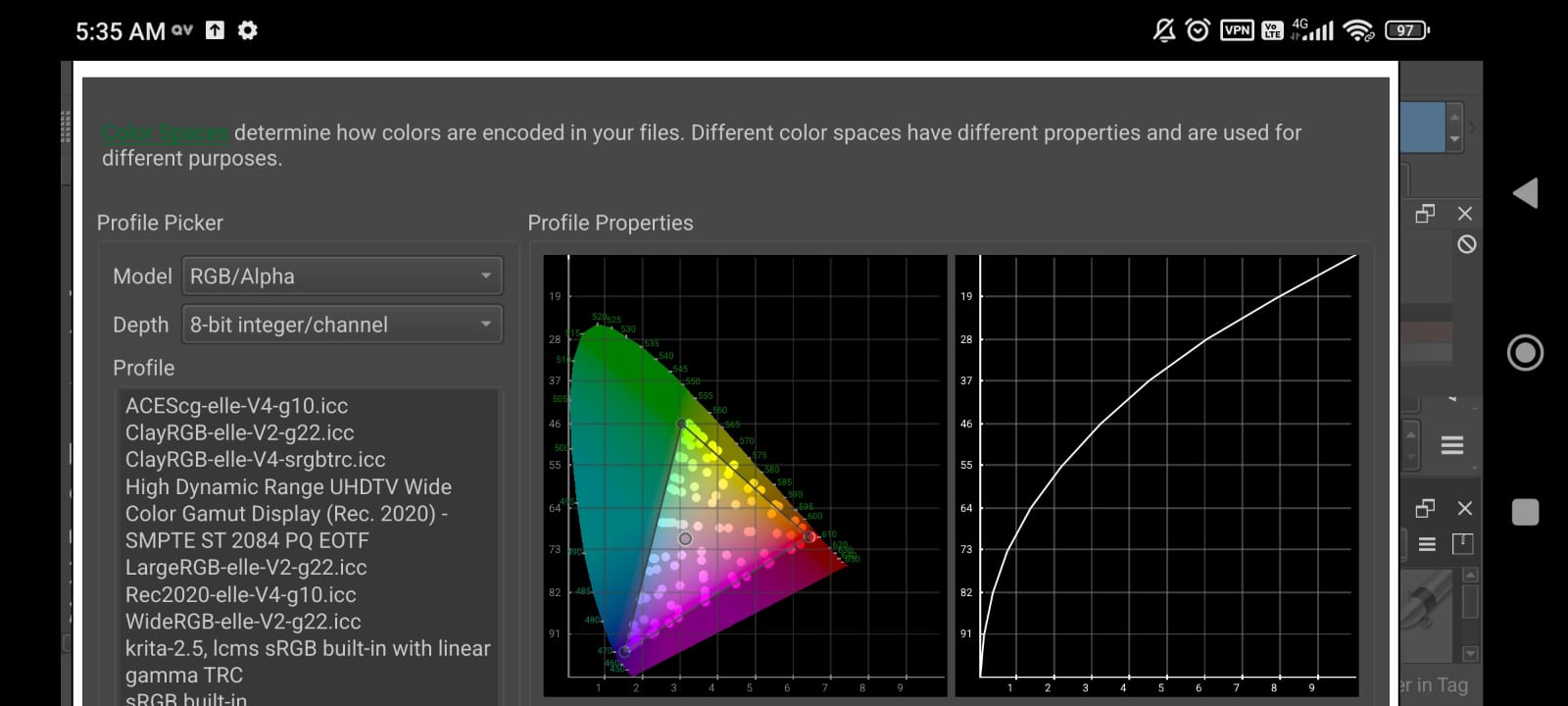The image size is (1568, 706).
Task: Float the upper docker panel
Action: click(1425, 214)
